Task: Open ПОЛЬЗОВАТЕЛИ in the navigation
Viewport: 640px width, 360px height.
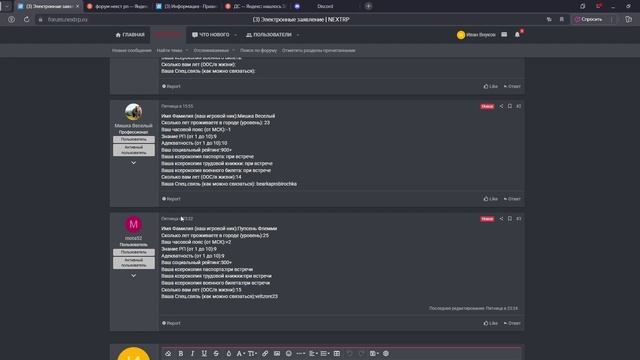Action: point(269,35)
